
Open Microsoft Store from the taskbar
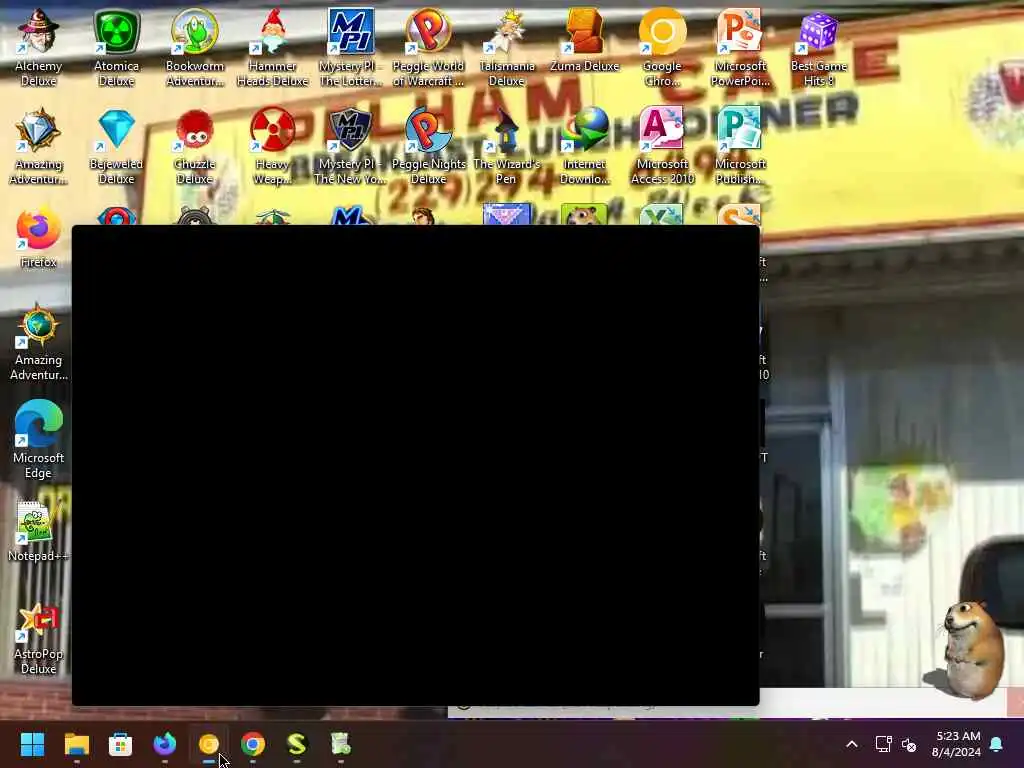(120, 744)
